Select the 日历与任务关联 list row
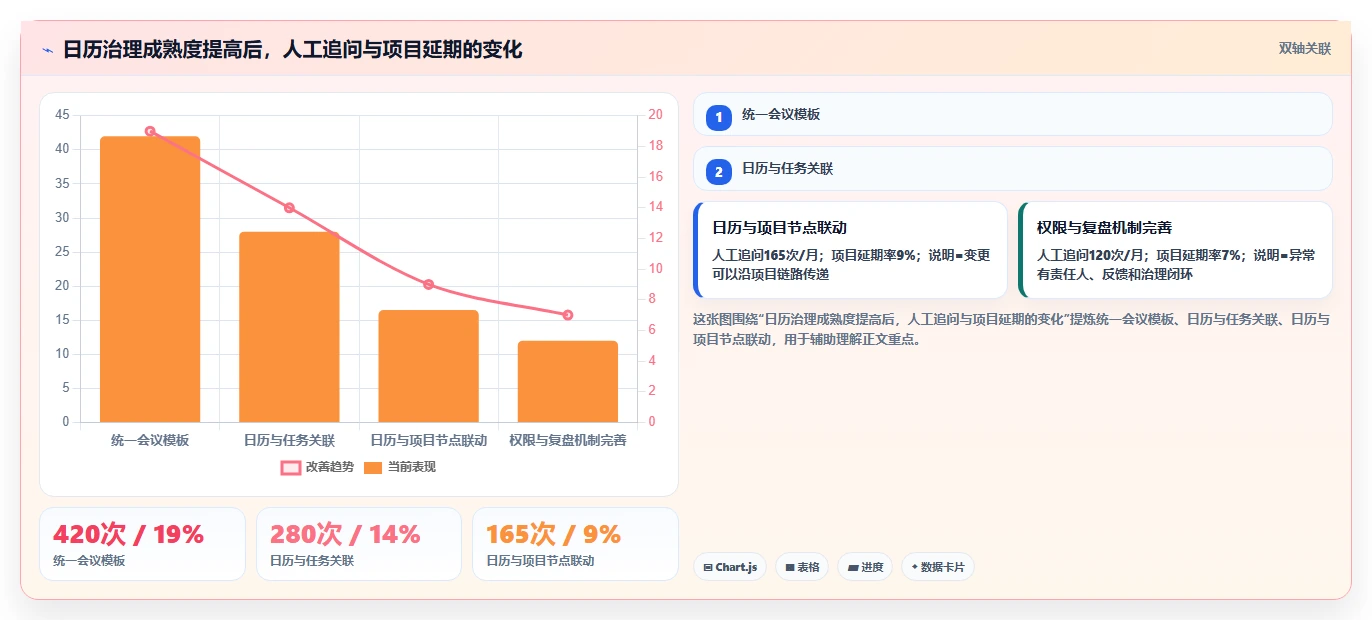 (1012, 168)
